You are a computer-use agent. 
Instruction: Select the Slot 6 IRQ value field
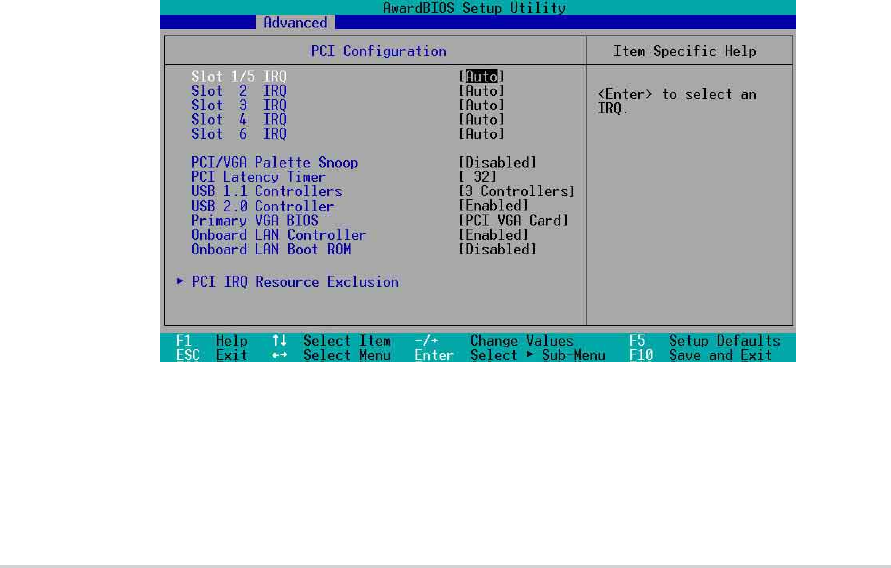tap(481, 134)
